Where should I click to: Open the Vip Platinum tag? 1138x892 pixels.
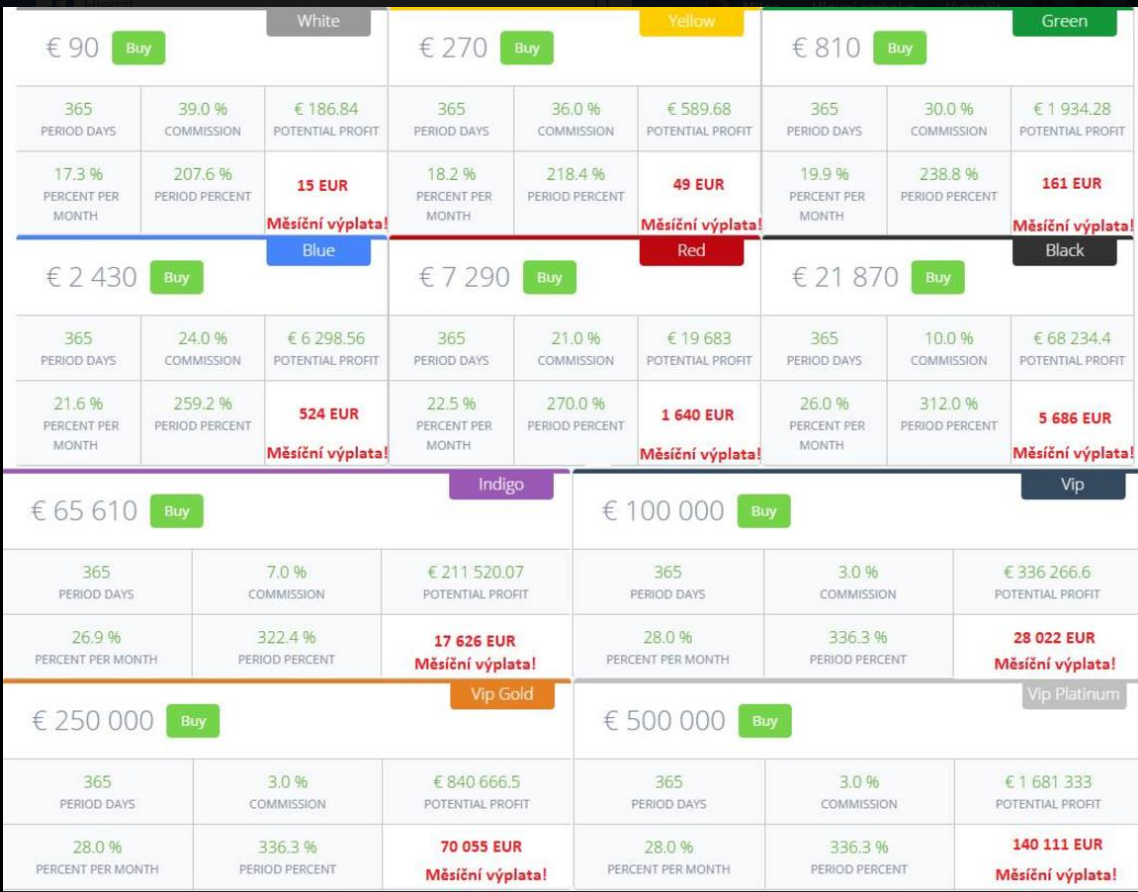pyautogui.click(x=1074, y=695)
